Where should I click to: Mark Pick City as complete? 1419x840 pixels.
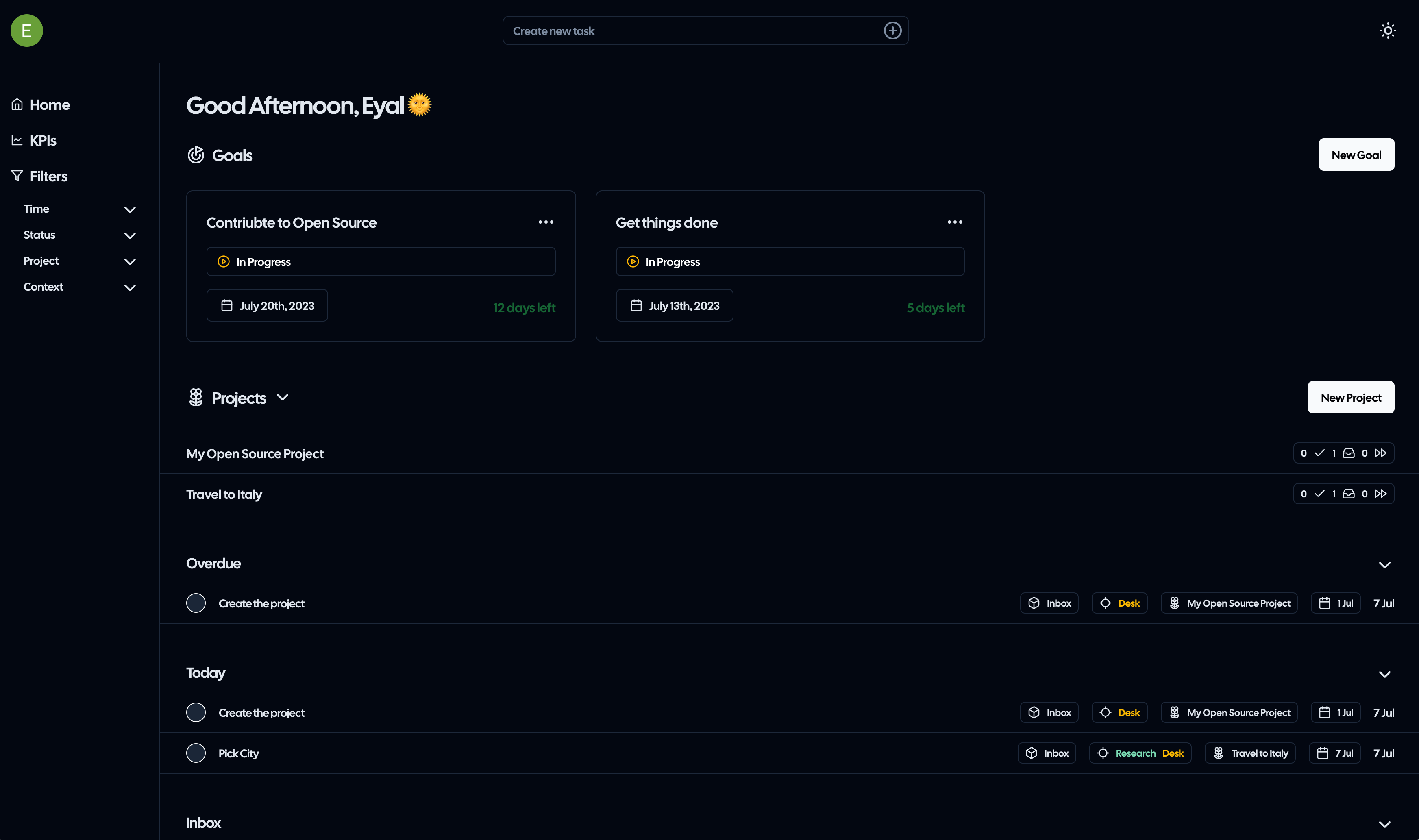(196, 753)
